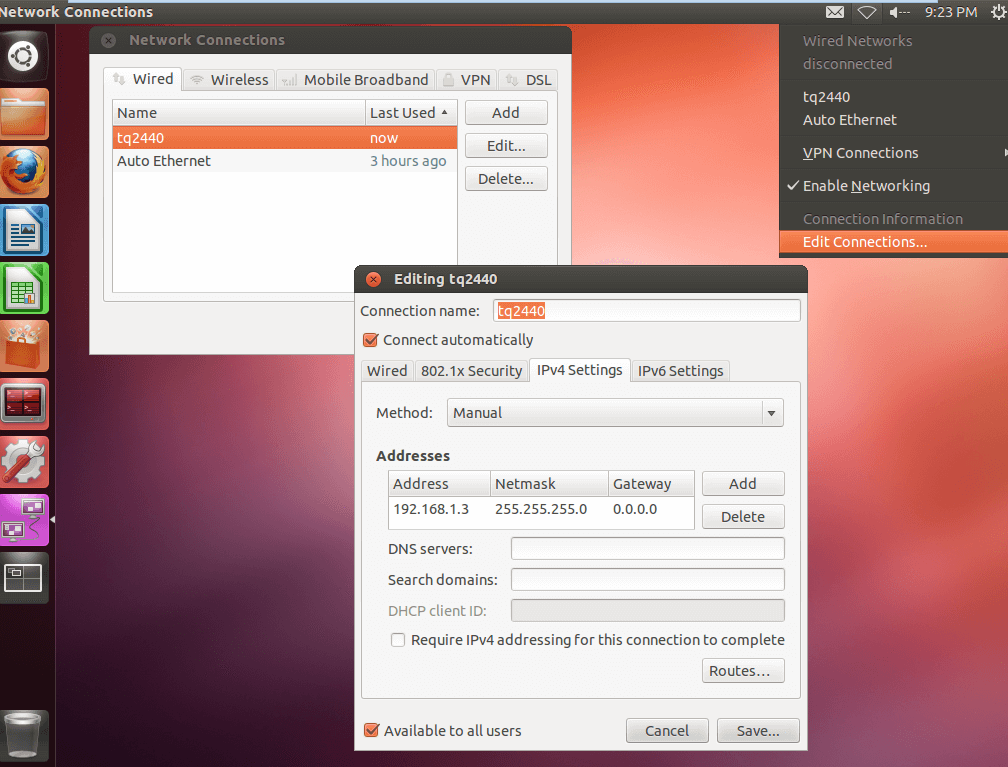Click the Routes… button
1008x767 pixels.
tap(743, 671)
